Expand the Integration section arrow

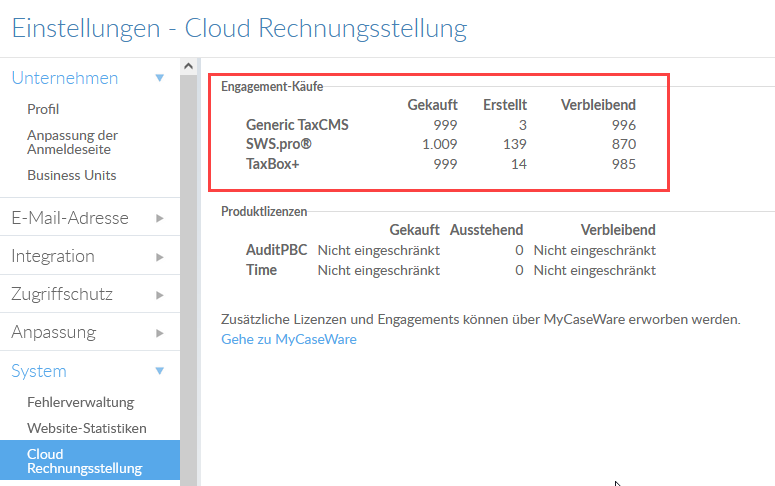[160, 257]
